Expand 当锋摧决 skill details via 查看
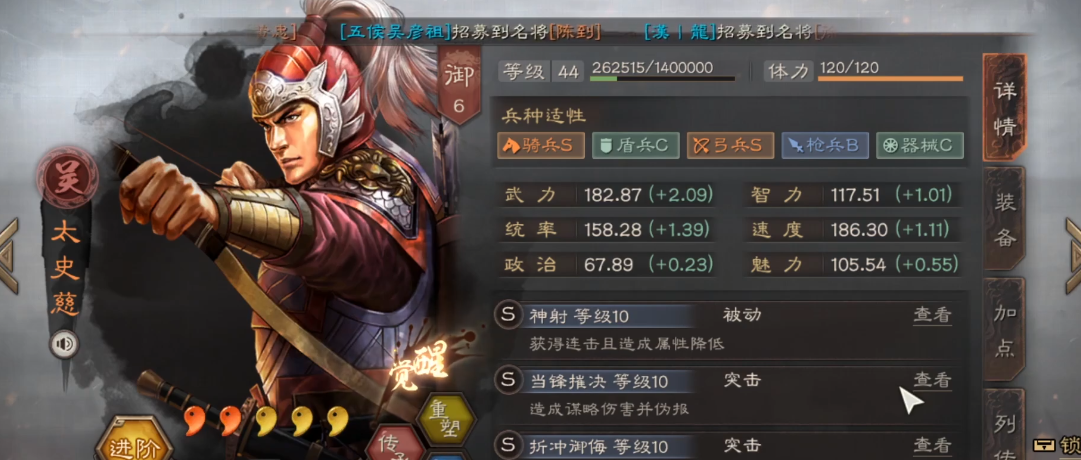Viewport: 1081px width, 460px height. (x=932, y=380)
